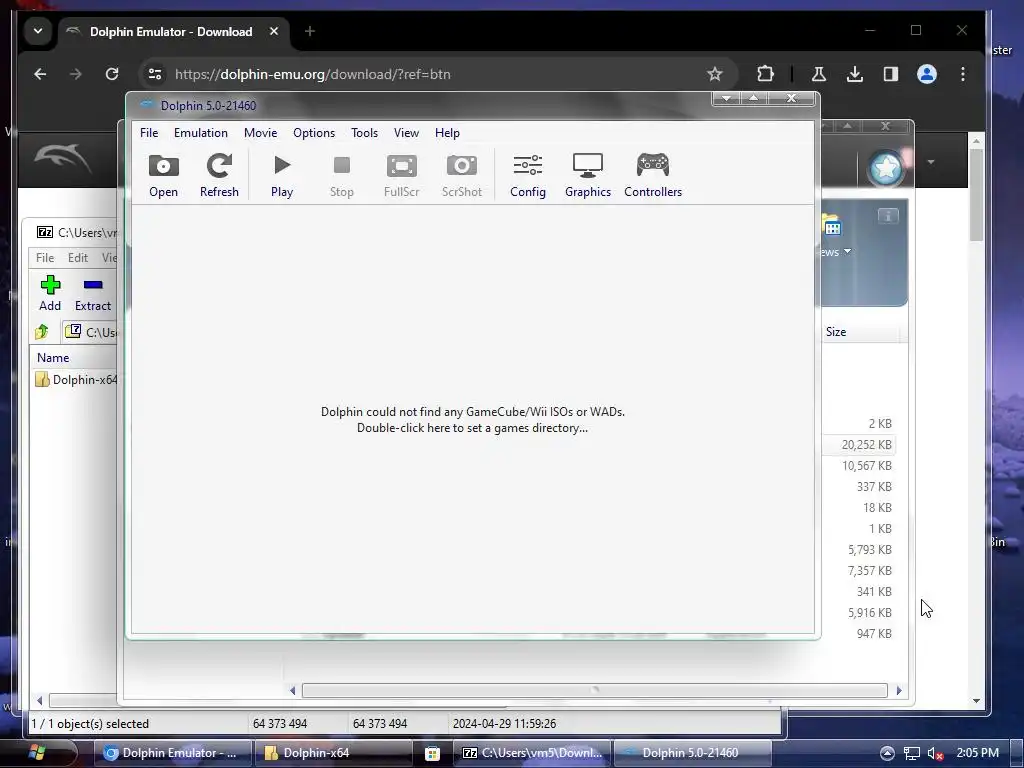The width and height of the screenshot is (1024, 768).
Task: Click the 2:05 PM clock
Action: tap(978, 753)
